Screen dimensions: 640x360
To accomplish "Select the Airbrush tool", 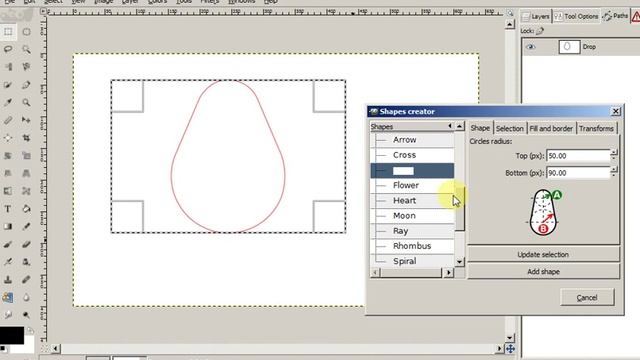I will (x=8, y=262).
